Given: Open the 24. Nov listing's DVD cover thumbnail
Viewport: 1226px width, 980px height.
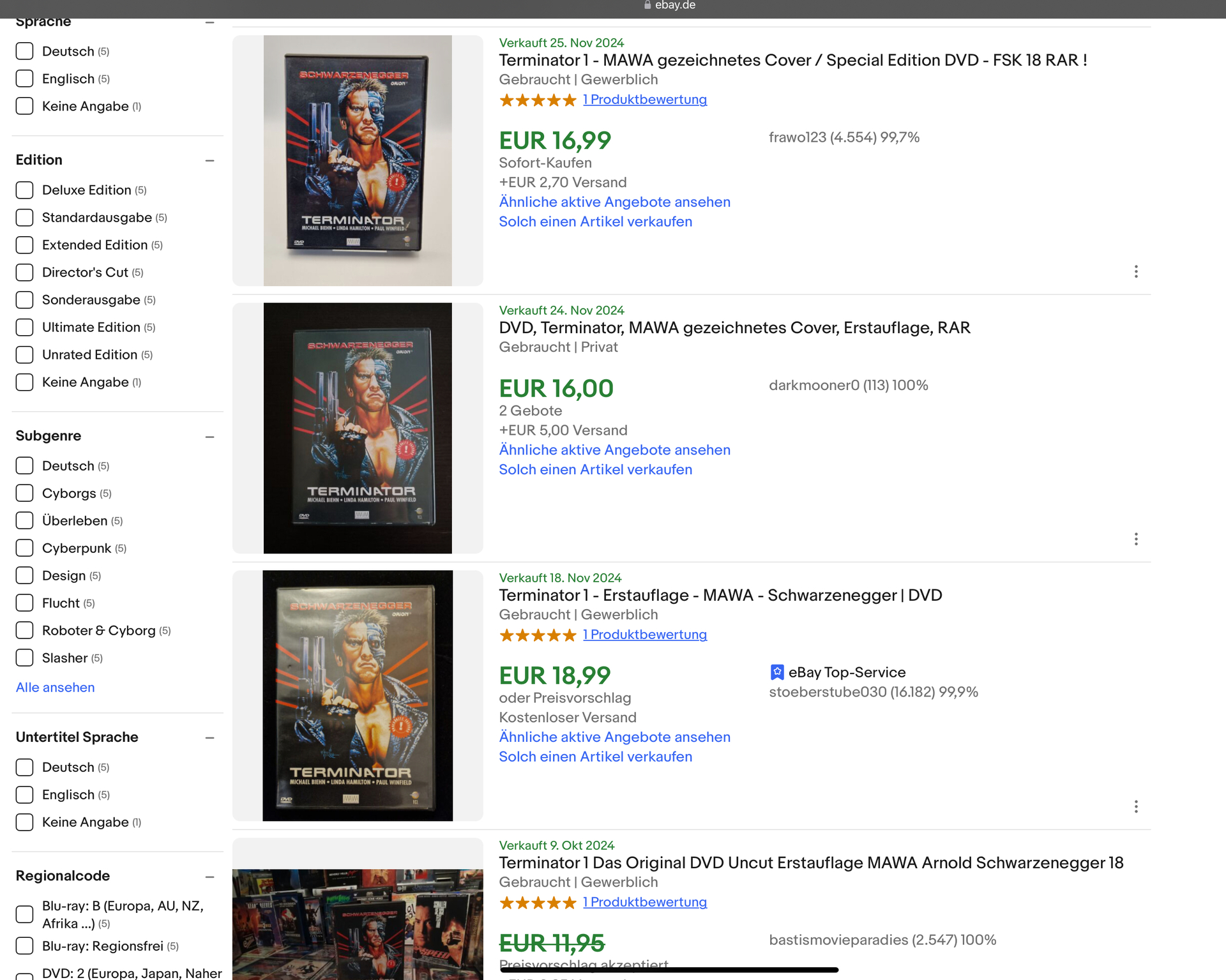Looking at the screenshot, I should coord(358,428).
